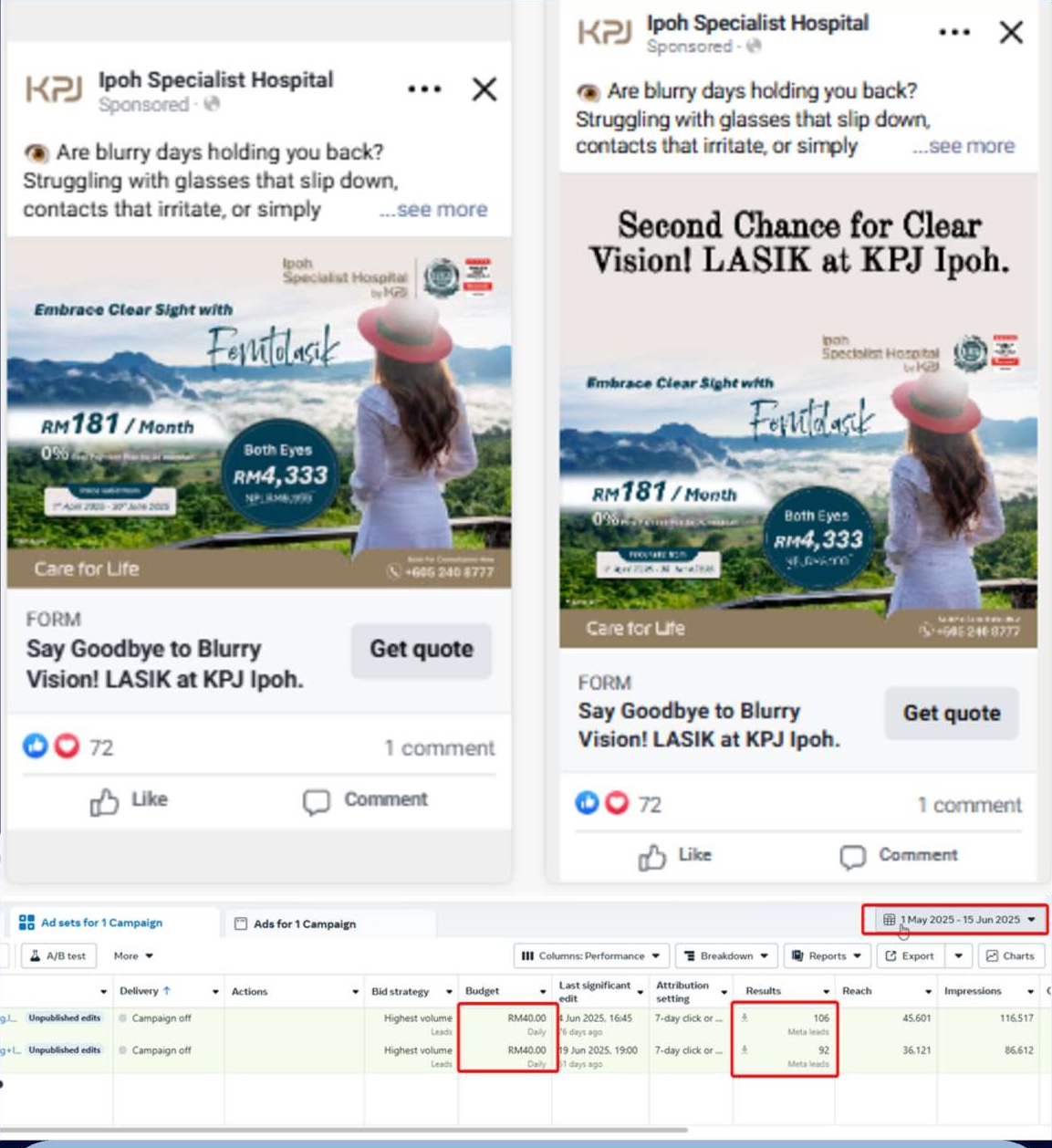Click the 86,612 impressions value
The width and height of the screenshot is (1052, 1148).
[x=1018, y=1049]
